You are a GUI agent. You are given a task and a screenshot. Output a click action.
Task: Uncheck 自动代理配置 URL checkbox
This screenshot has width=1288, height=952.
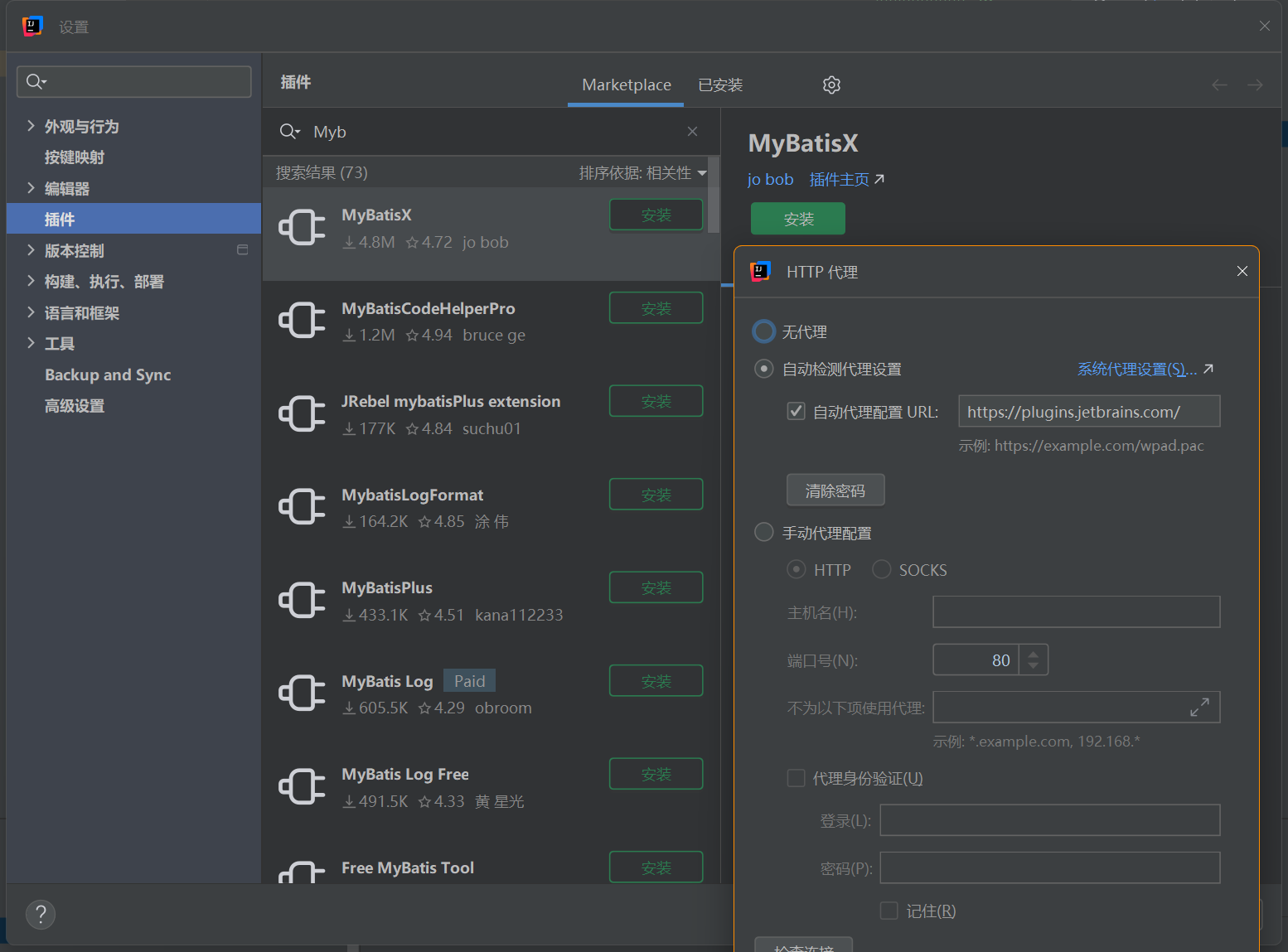coord(796,411)
